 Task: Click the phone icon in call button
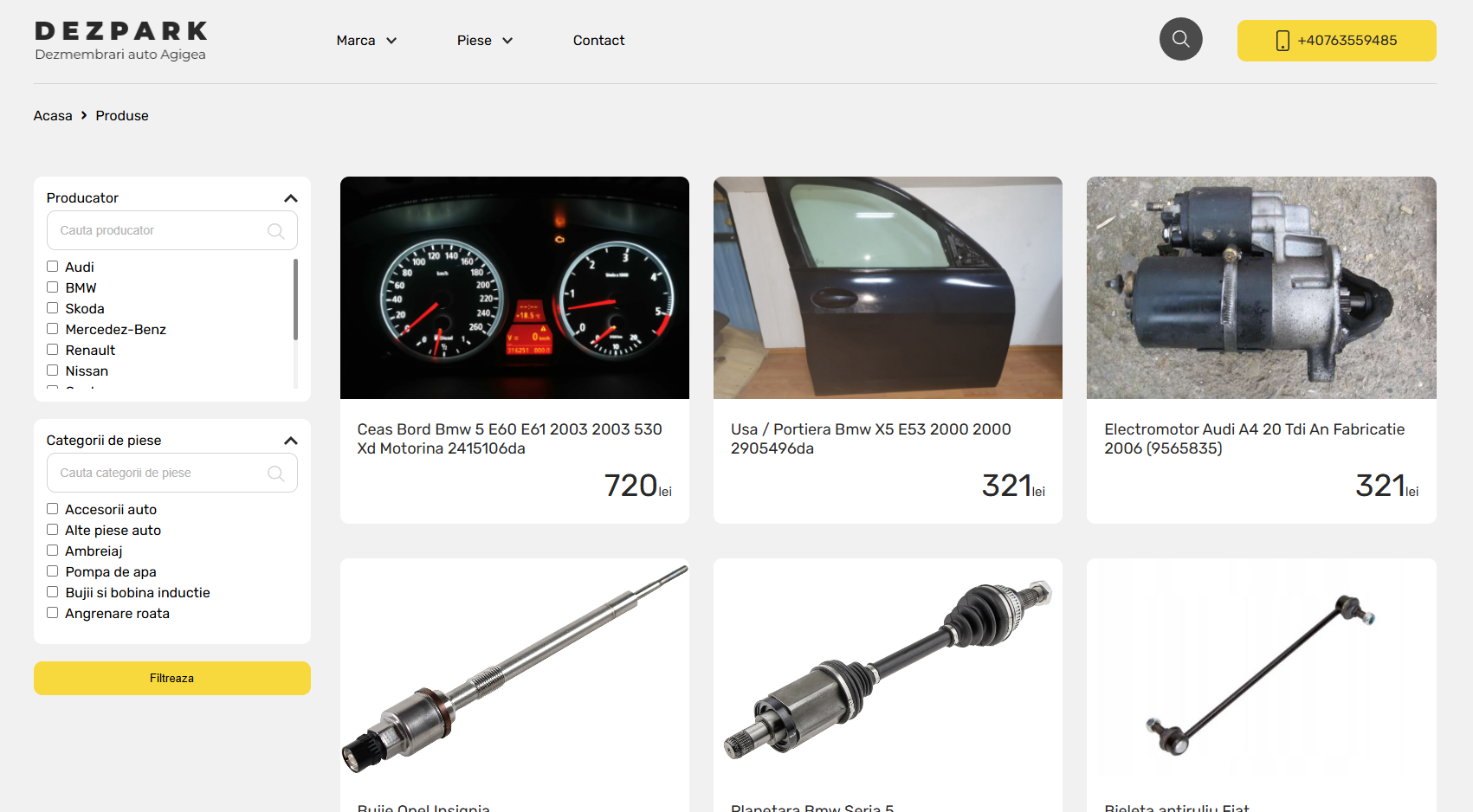coord(1282,41)
